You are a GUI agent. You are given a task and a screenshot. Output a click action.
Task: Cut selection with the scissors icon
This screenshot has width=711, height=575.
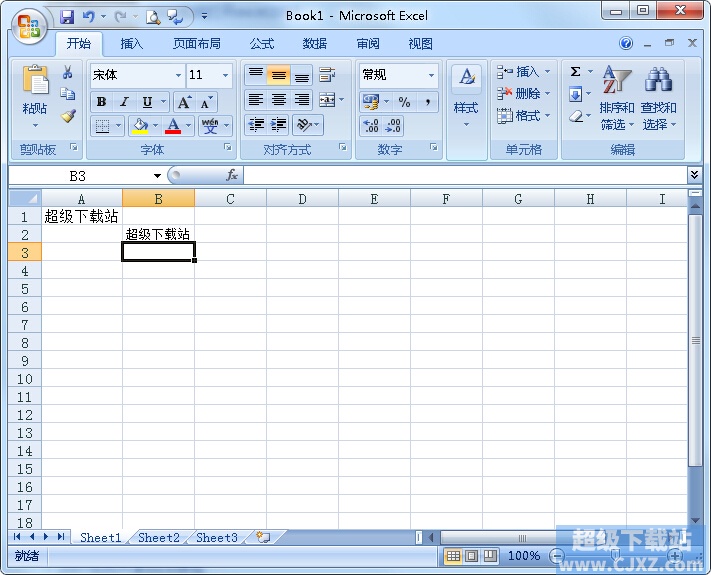[68, 72]
